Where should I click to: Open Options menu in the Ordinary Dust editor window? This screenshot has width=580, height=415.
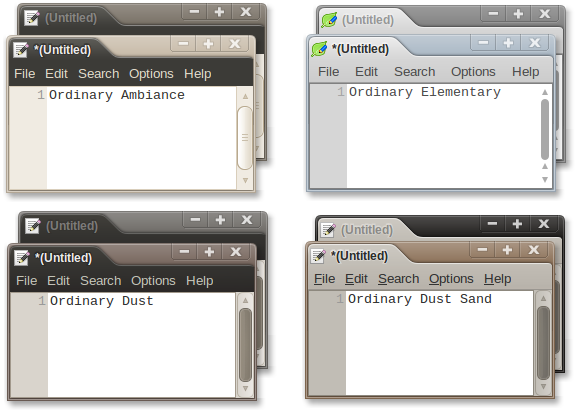pos(153,281)
